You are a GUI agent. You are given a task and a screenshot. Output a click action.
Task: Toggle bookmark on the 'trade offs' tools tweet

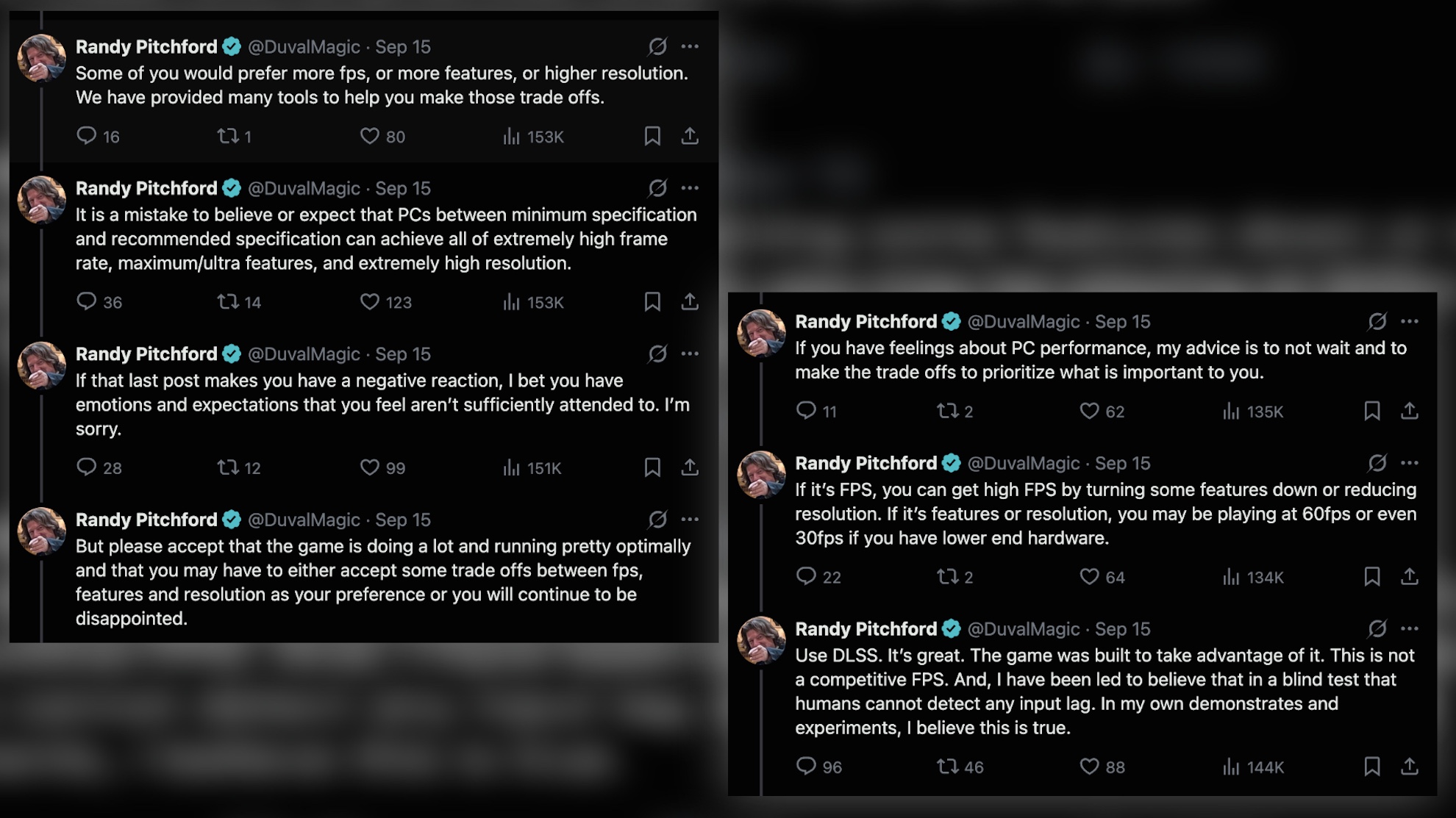652,136
